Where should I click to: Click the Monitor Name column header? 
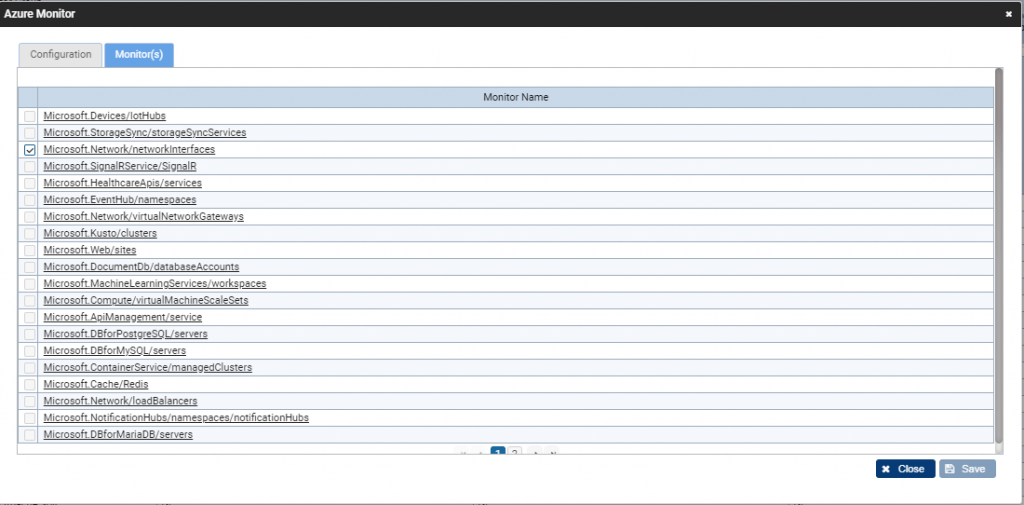point(516,97)
